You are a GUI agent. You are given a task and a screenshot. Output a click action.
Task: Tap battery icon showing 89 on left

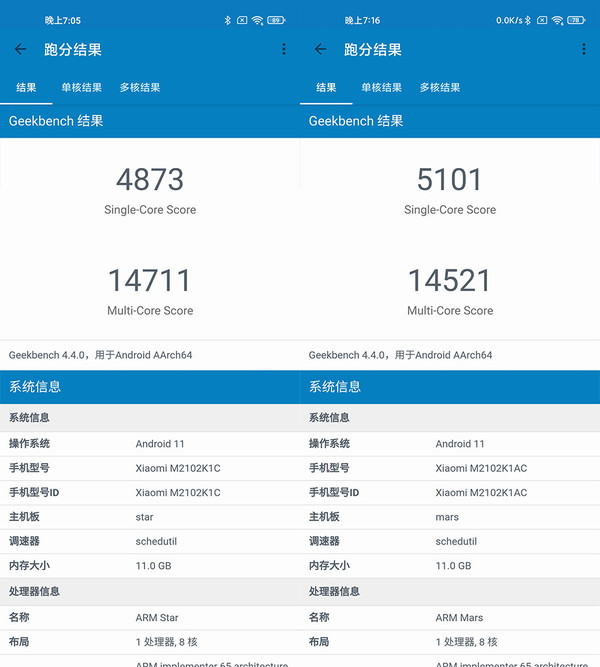tap(276, 20)
